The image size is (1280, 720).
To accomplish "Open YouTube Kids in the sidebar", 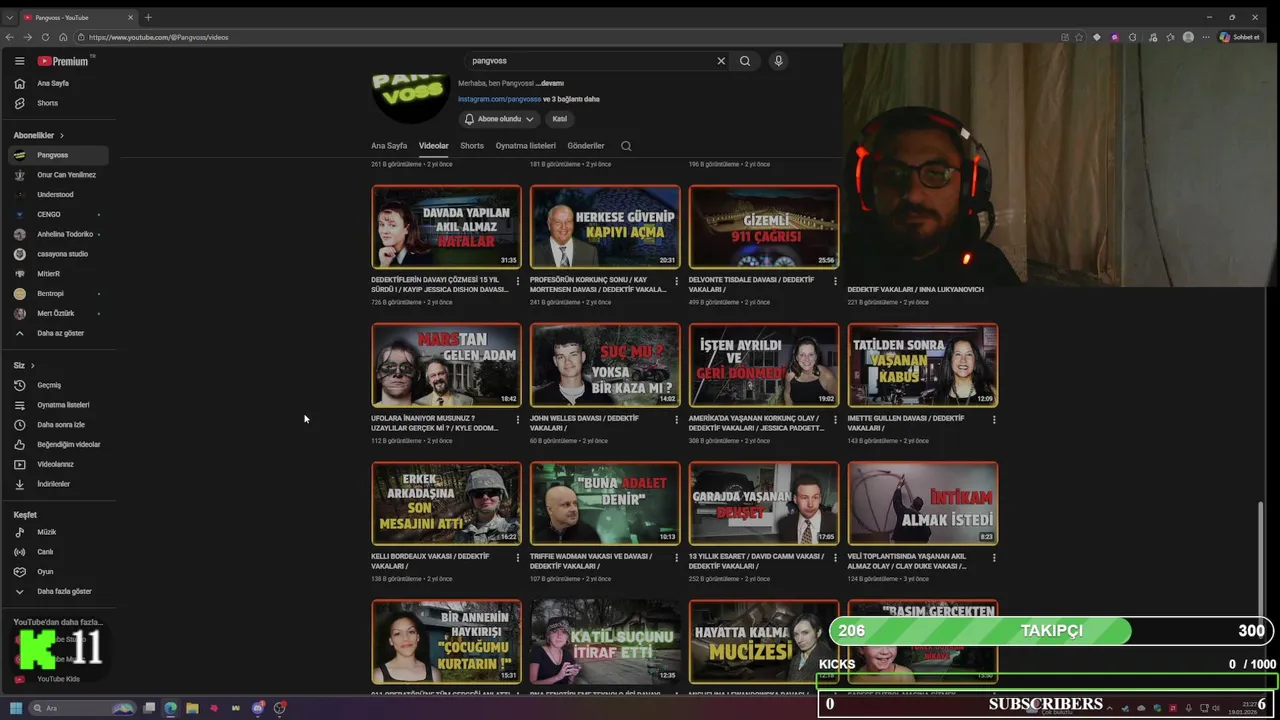I will tap(58, 679).
